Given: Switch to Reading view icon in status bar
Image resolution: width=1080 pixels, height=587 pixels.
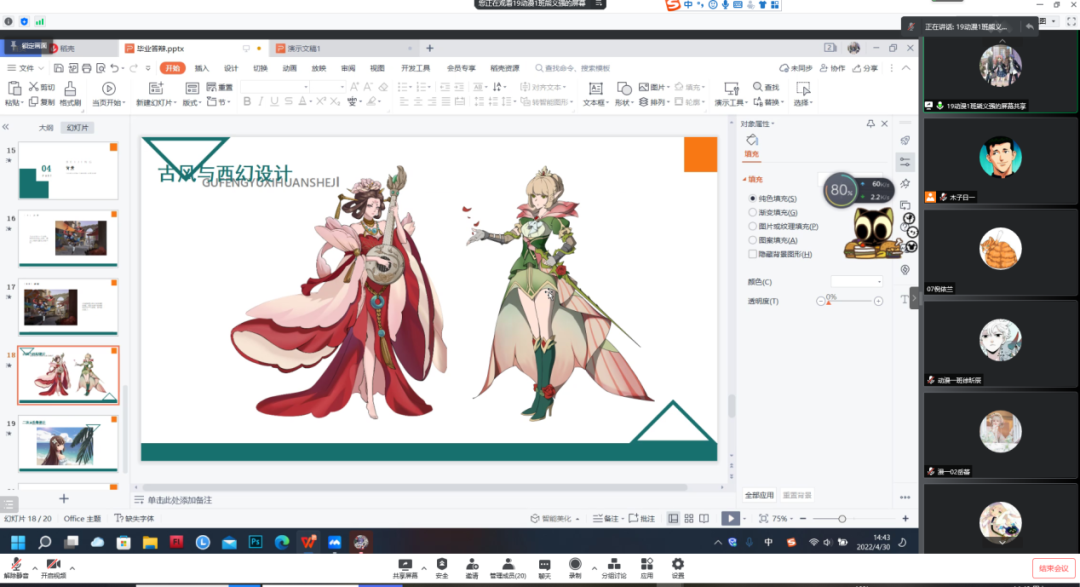Looking at the screenshot, I should click(x=704, y=518).
